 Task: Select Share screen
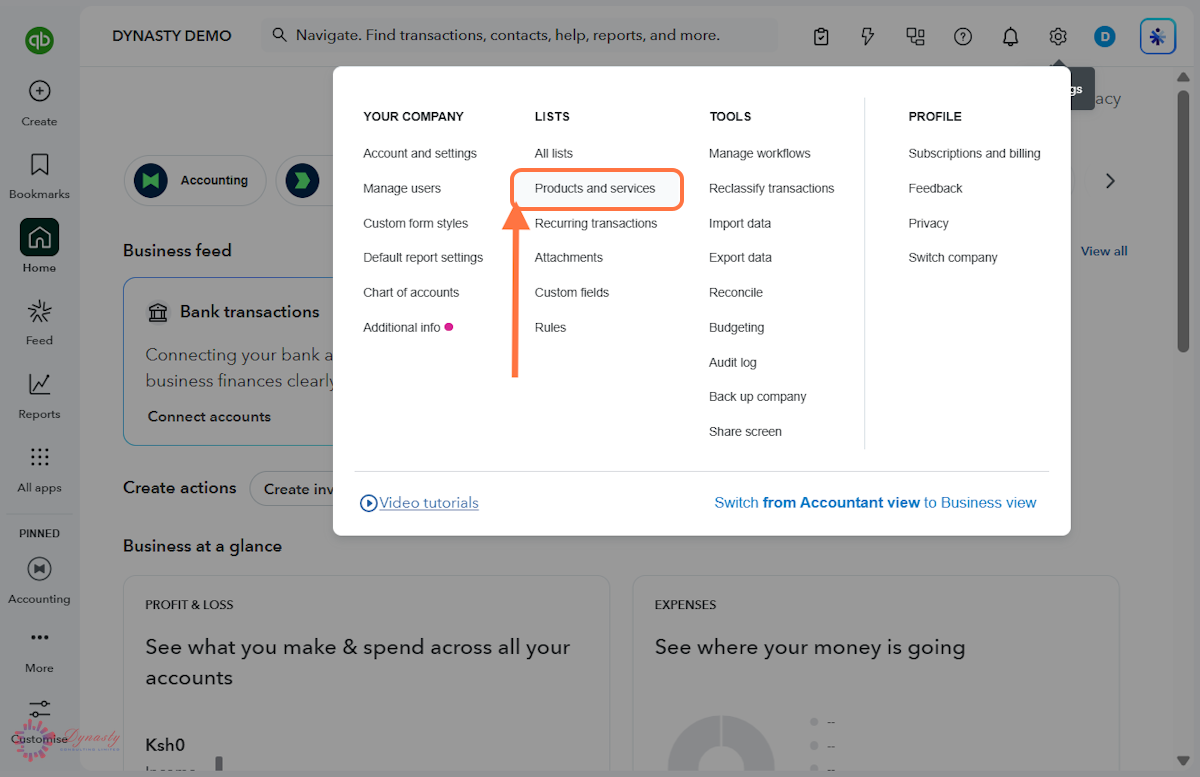click(x=745, y=431)
